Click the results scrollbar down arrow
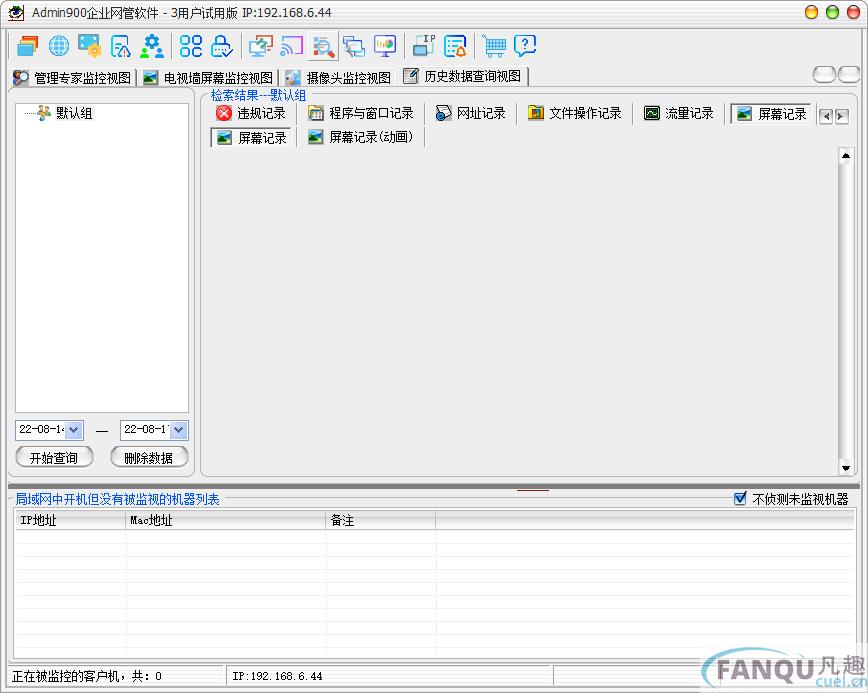The width and height of the screenshot is (868, 693). click(845, 468)
